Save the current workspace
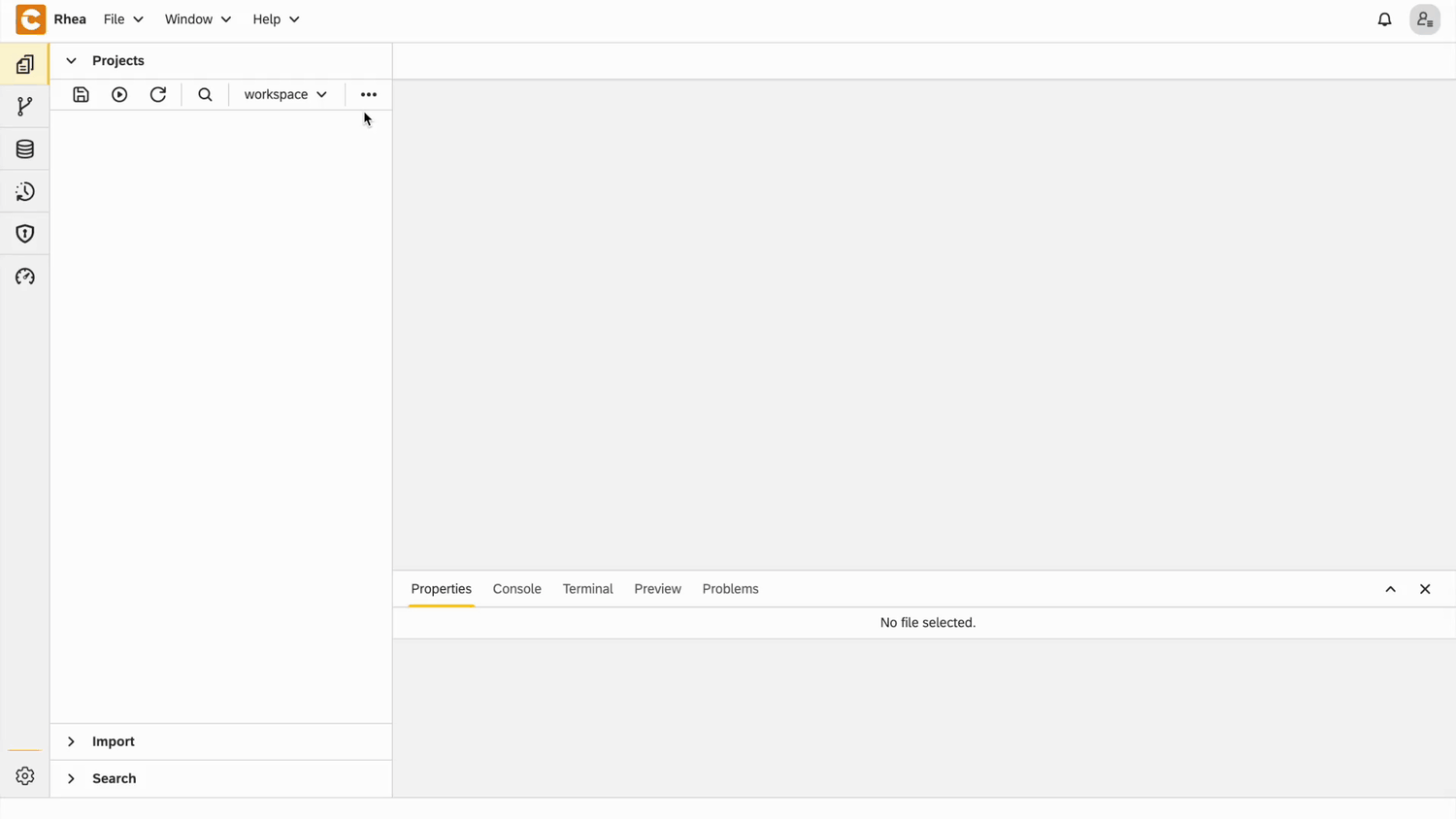Viewport: 1456px width, 819px height. point(81,94)
